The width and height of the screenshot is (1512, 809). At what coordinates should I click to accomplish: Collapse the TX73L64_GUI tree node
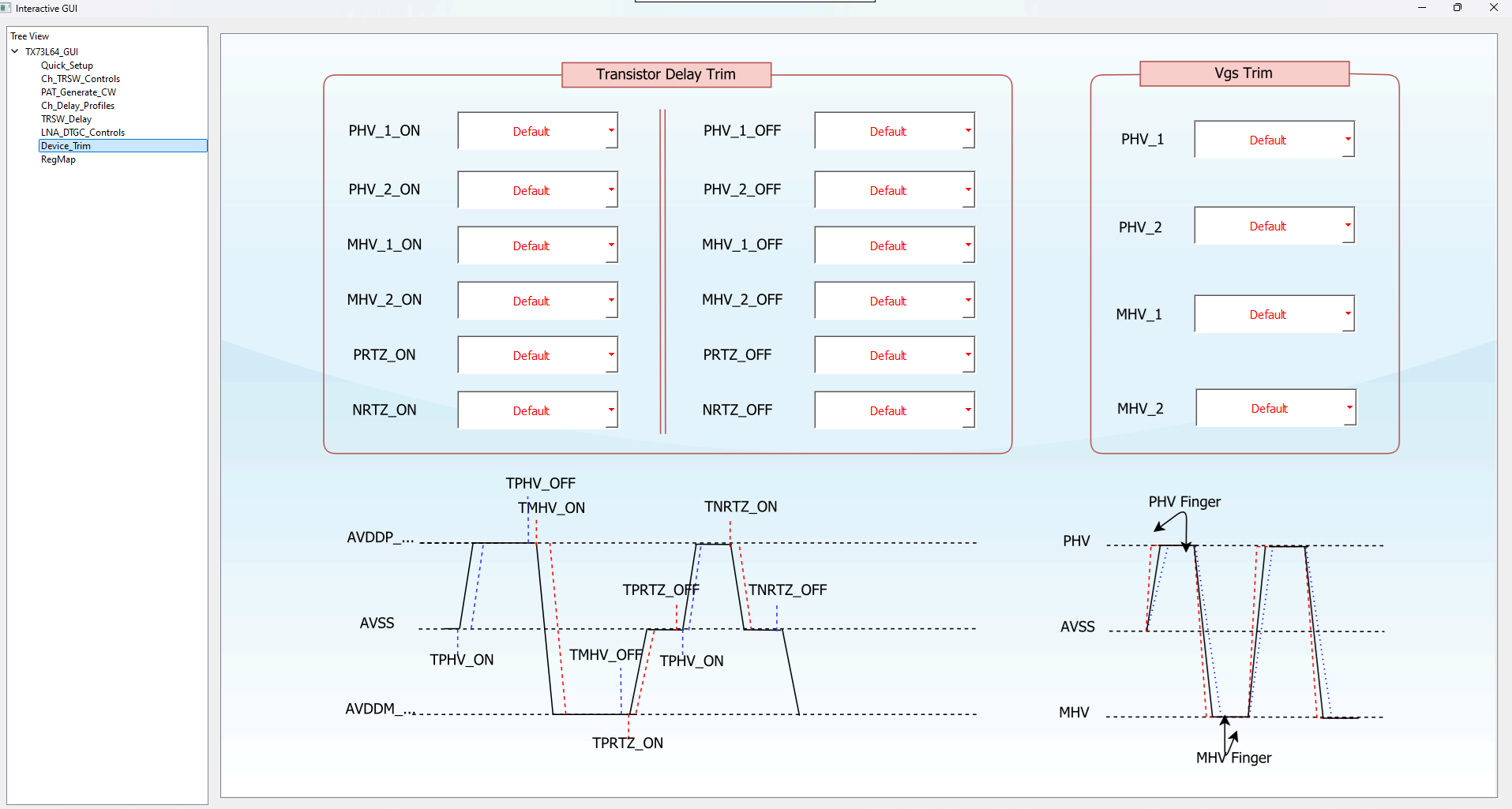[14, 51]
